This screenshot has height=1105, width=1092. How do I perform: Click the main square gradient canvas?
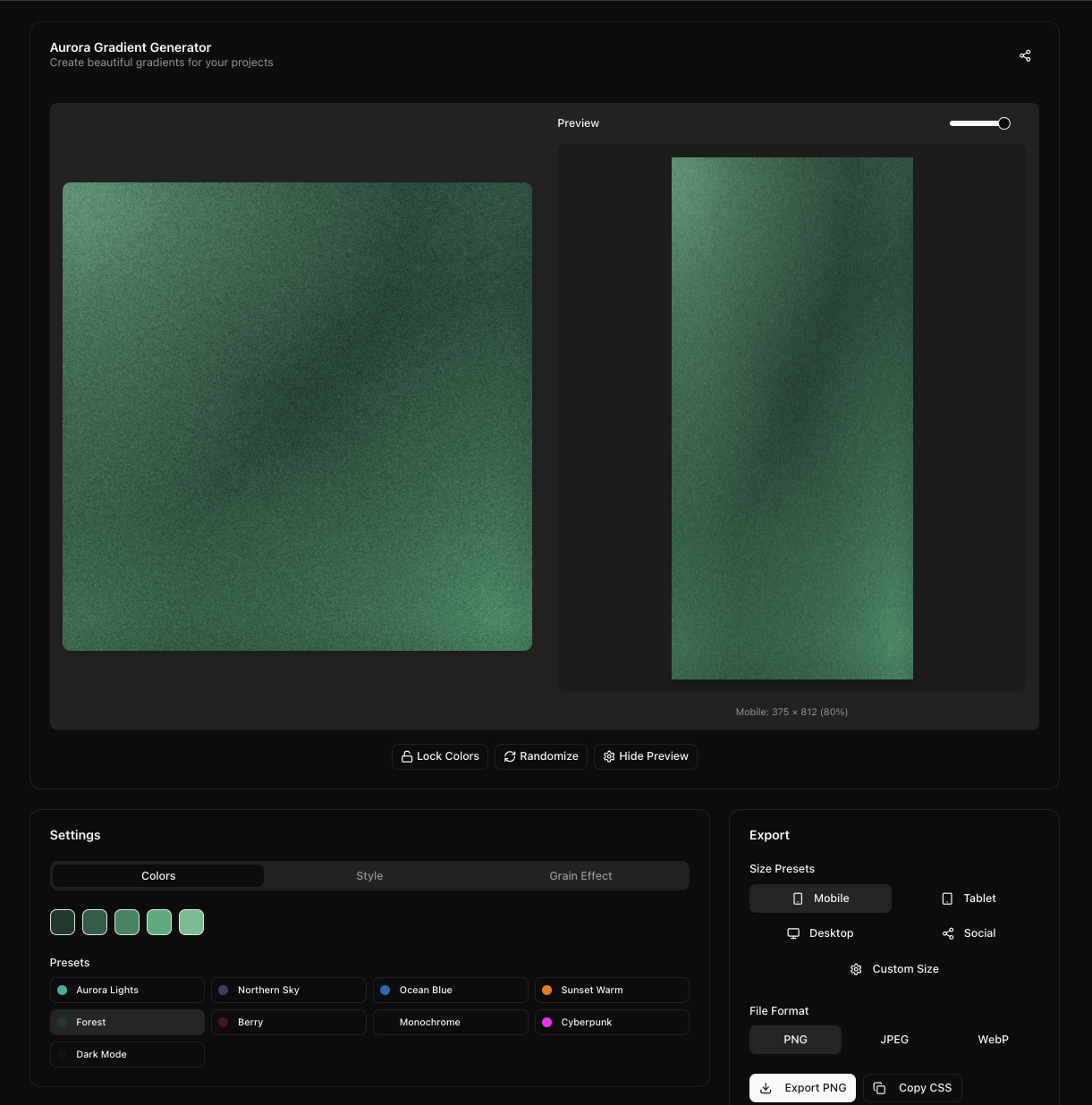click(x=297, y=417)
